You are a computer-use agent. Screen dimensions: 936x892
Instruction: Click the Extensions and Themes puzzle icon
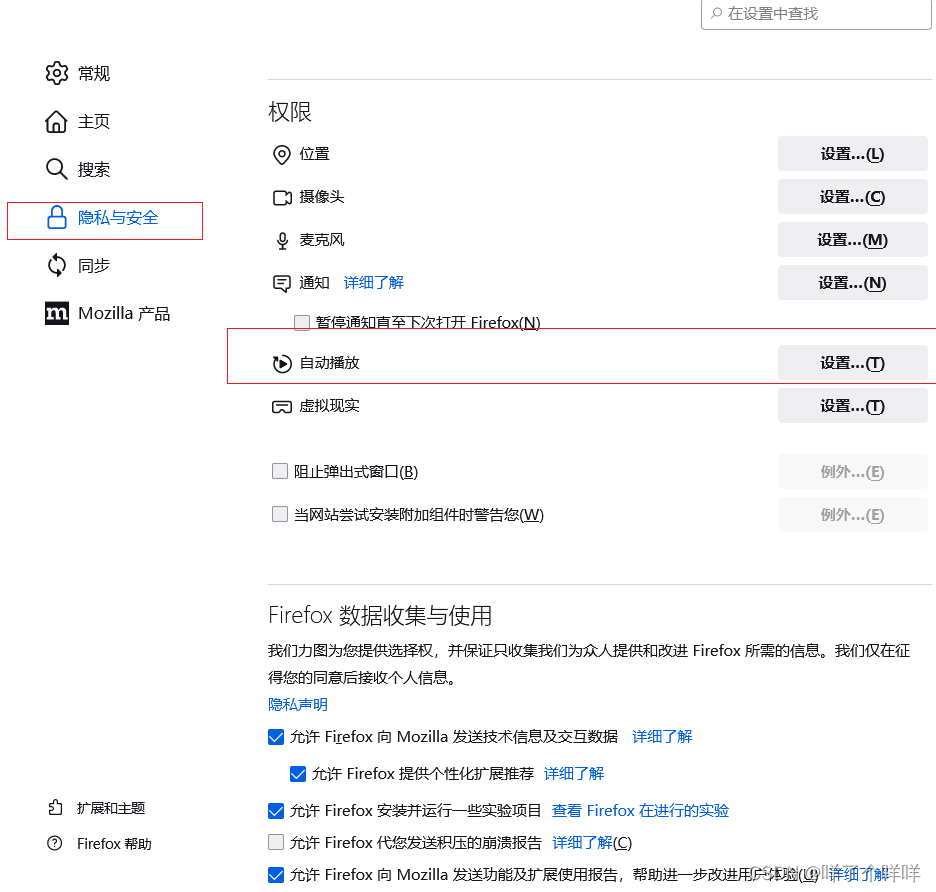[55, 807]
